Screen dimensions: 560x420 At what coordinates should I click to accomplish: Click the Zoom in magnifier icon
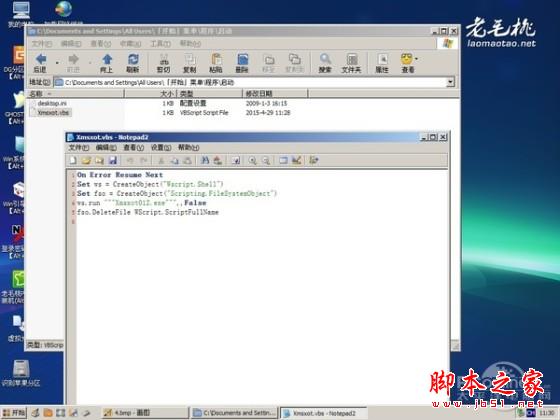coord(252,160)
